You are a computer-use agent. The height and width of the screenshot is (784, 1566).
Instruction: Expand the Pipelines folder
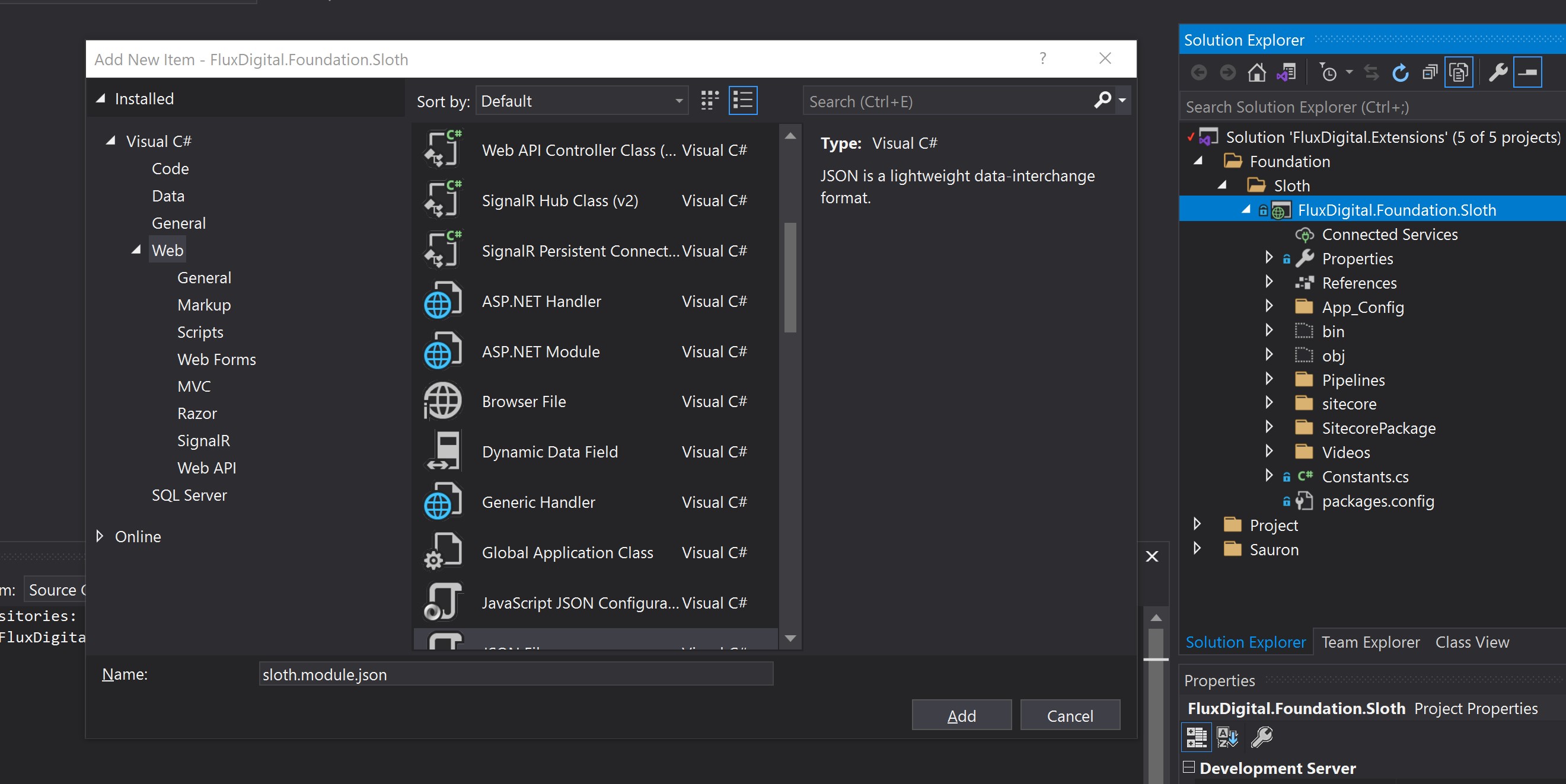(1269, 379)
